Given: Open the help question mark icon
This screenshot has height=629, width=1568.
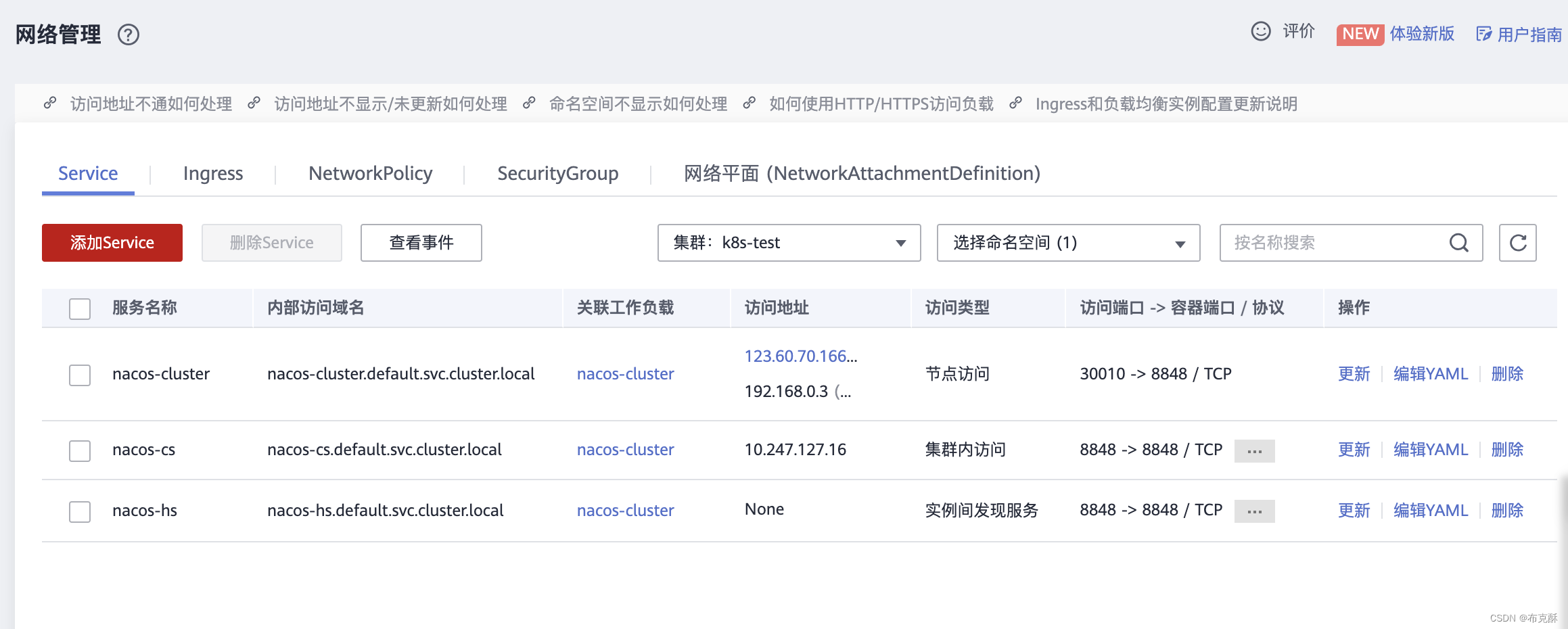Looking at the screenshot, I should coord(128,34).
